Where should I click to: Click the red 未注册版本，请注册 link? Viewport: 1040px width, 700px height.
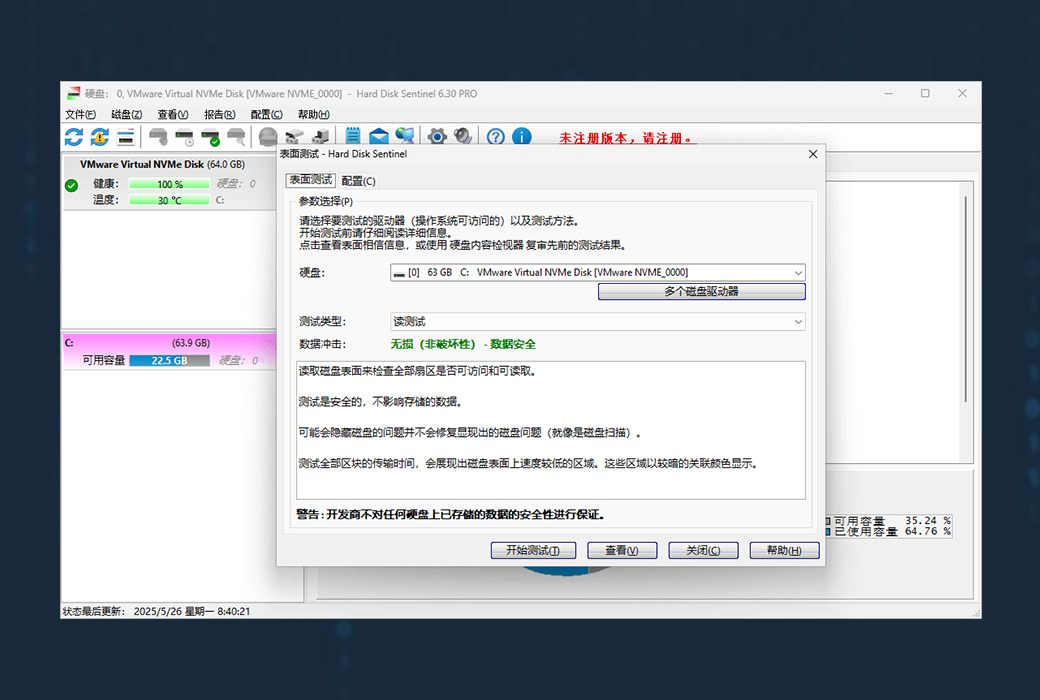627,138
